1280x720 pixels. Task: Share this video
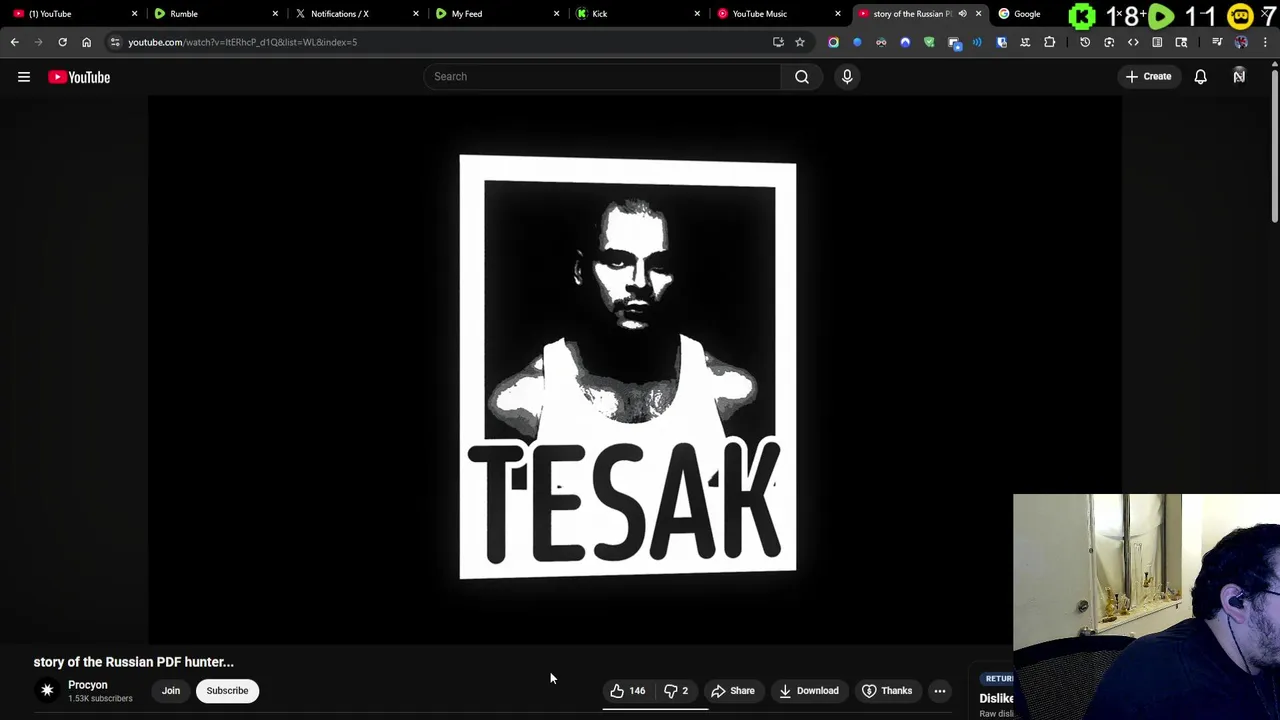coord(733,690)
